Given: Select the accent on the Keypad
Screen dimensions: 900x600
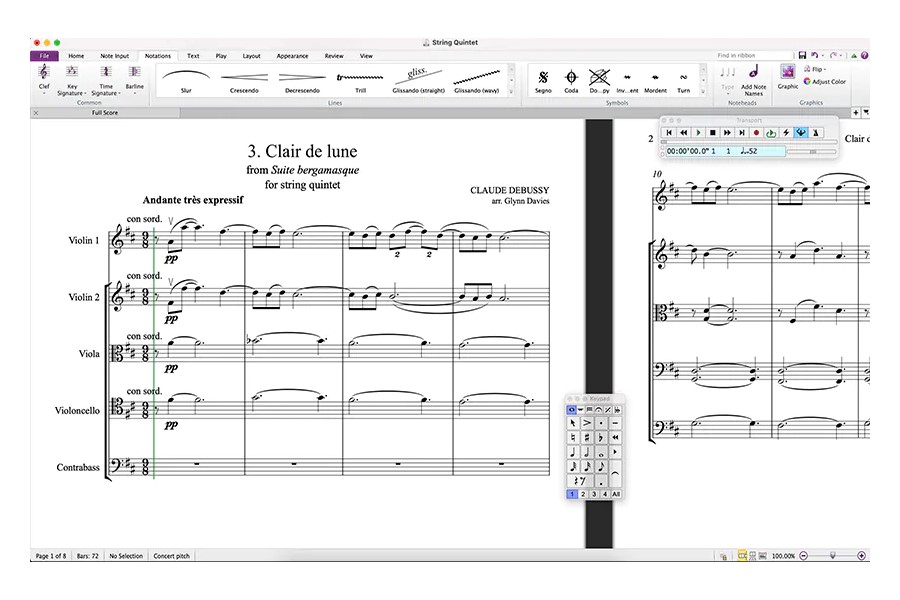Looking at the screenshot, I should [587, 423].
